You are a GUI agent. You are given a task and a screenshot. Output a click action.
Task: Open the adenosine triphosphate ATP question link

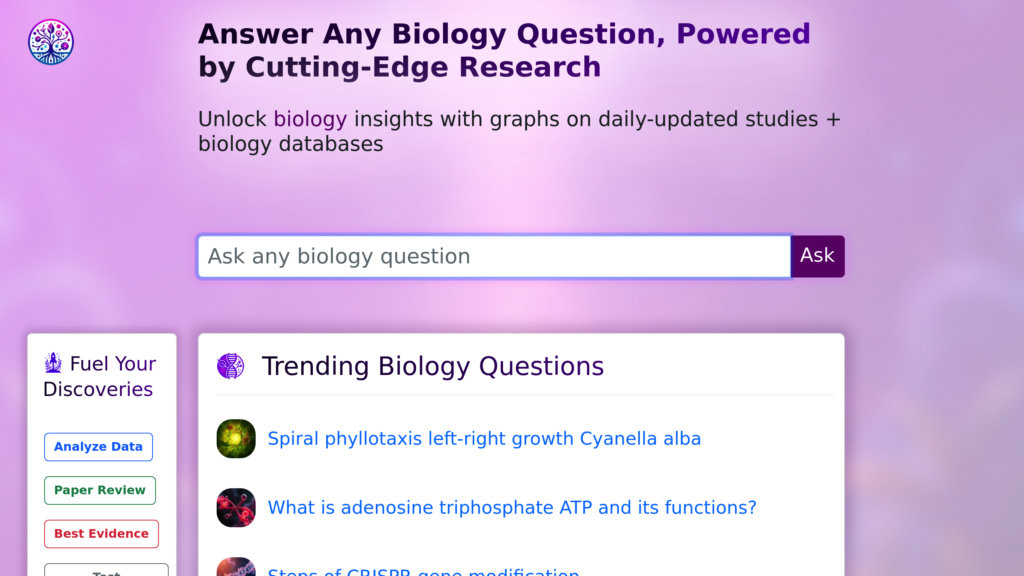512,508
